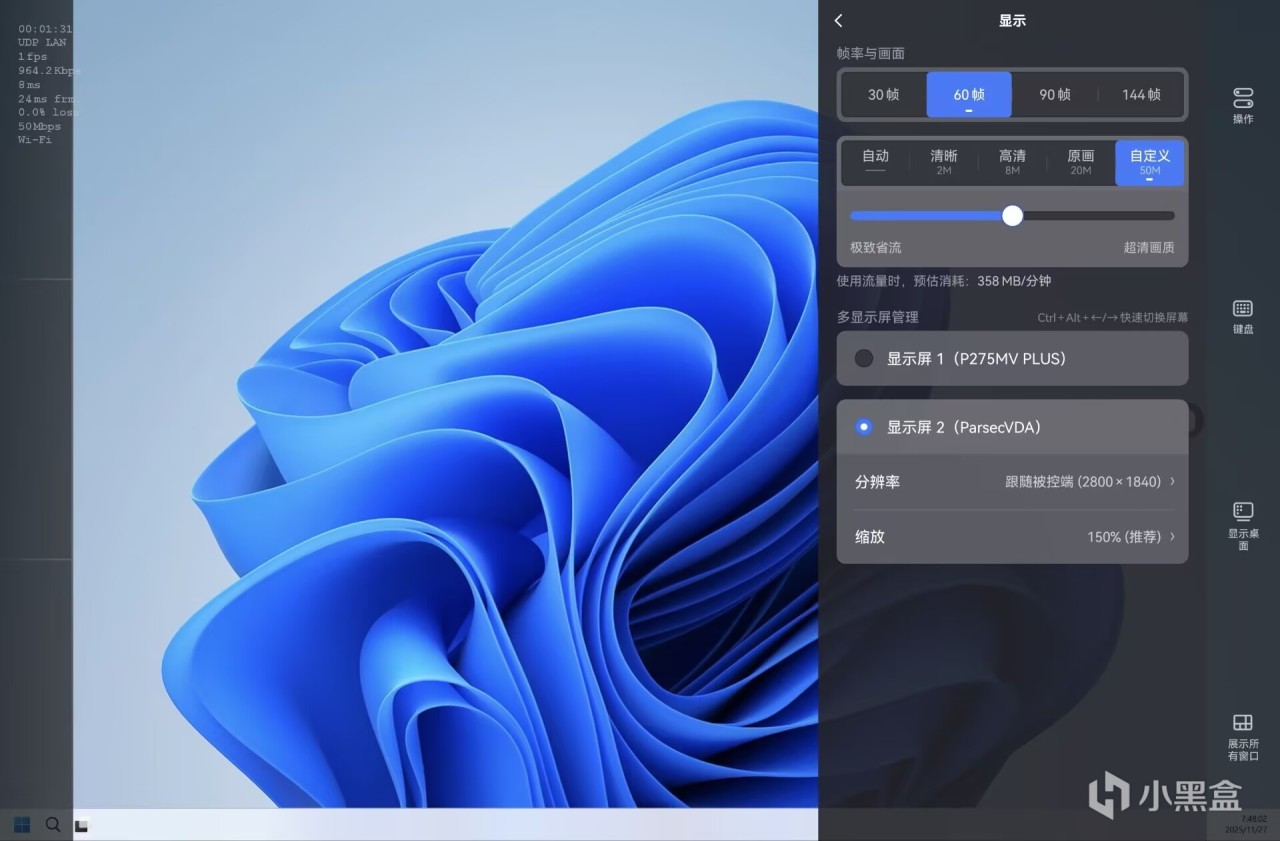Open the Windows Start menu
Image resolution: width=1280 pixels, height=841 pixels.
coord(22,825)
